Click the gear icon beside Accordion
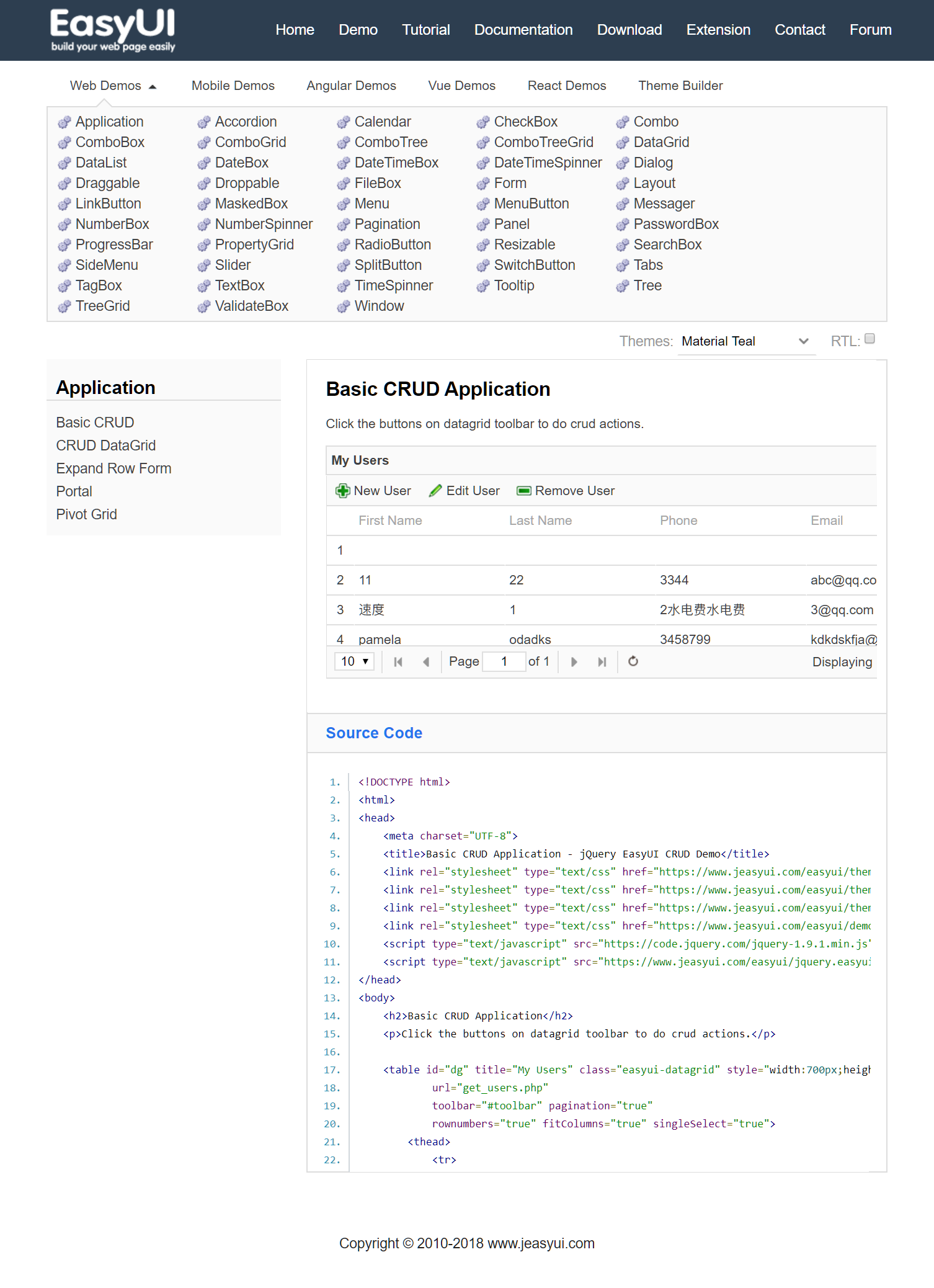Image resolution: width=934 pixels, height=1288 pixels. 204,122
